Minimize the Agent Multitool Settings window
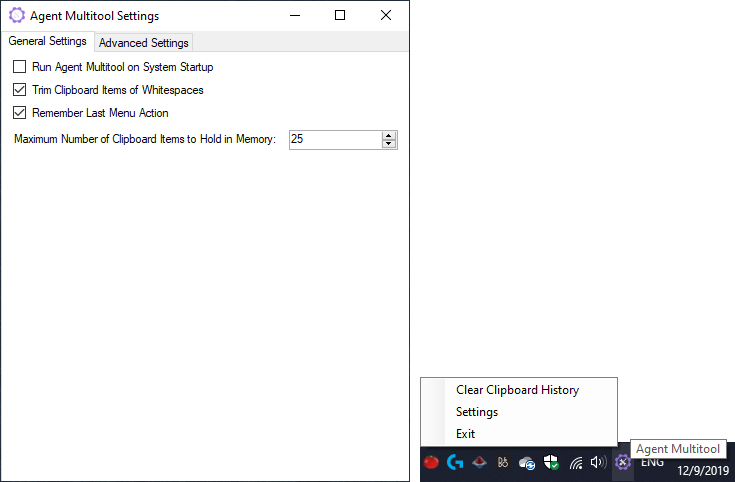The height and width of the screenshot is (482, 735). pyautogui.click(x=295, y=15)
